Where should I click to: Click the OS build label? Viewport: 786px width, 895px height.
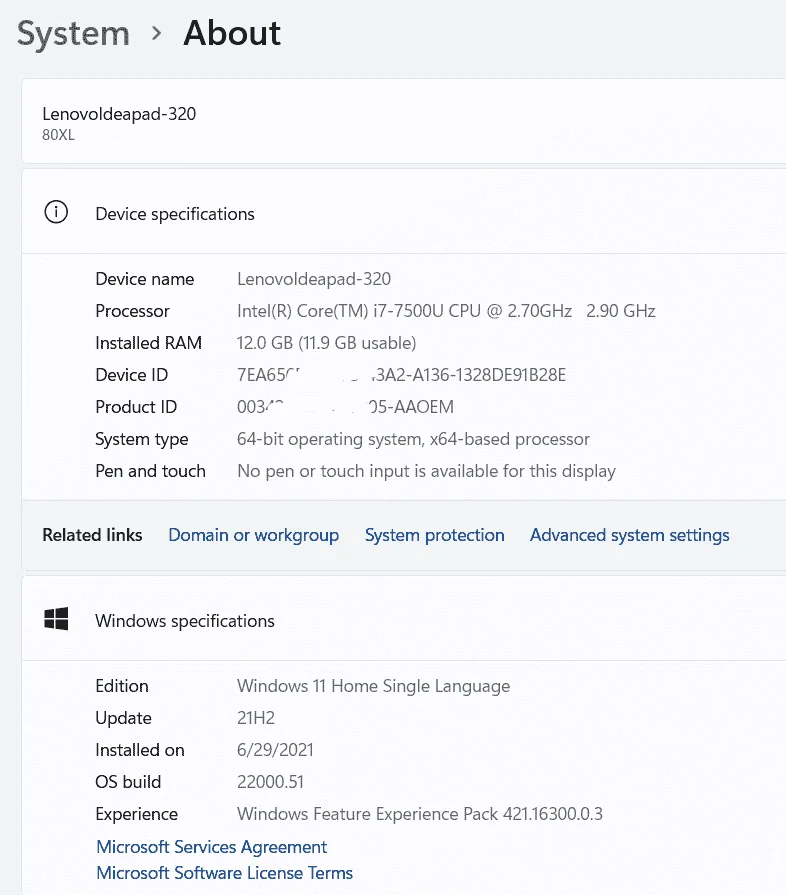click(x=128, y=781)
